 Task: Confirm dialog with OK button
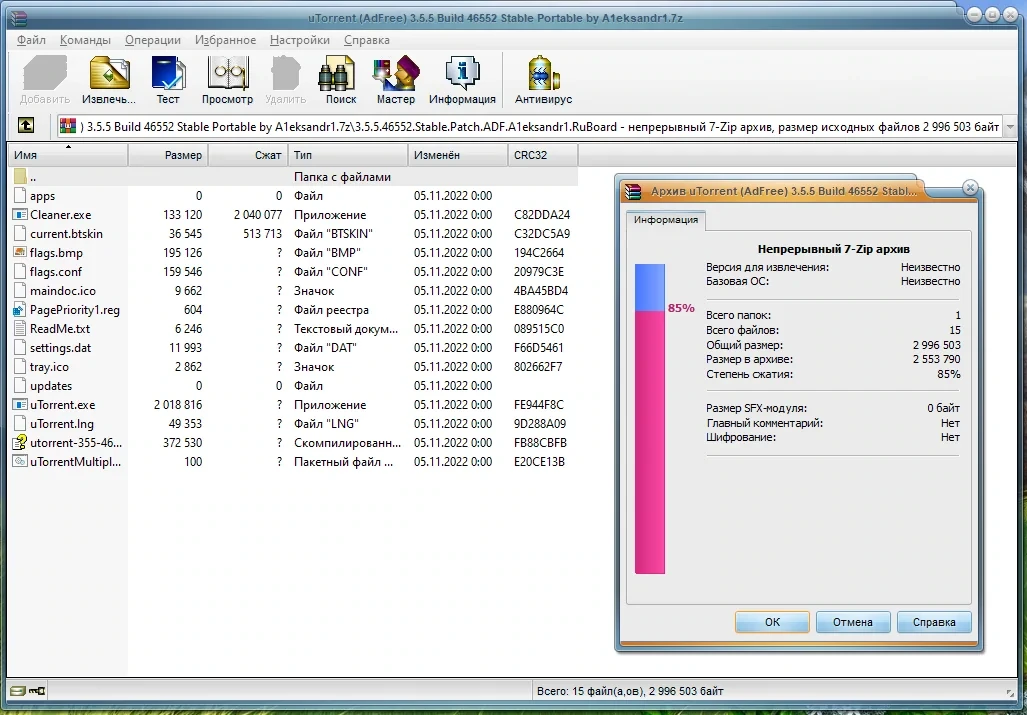tap(772, 622)
